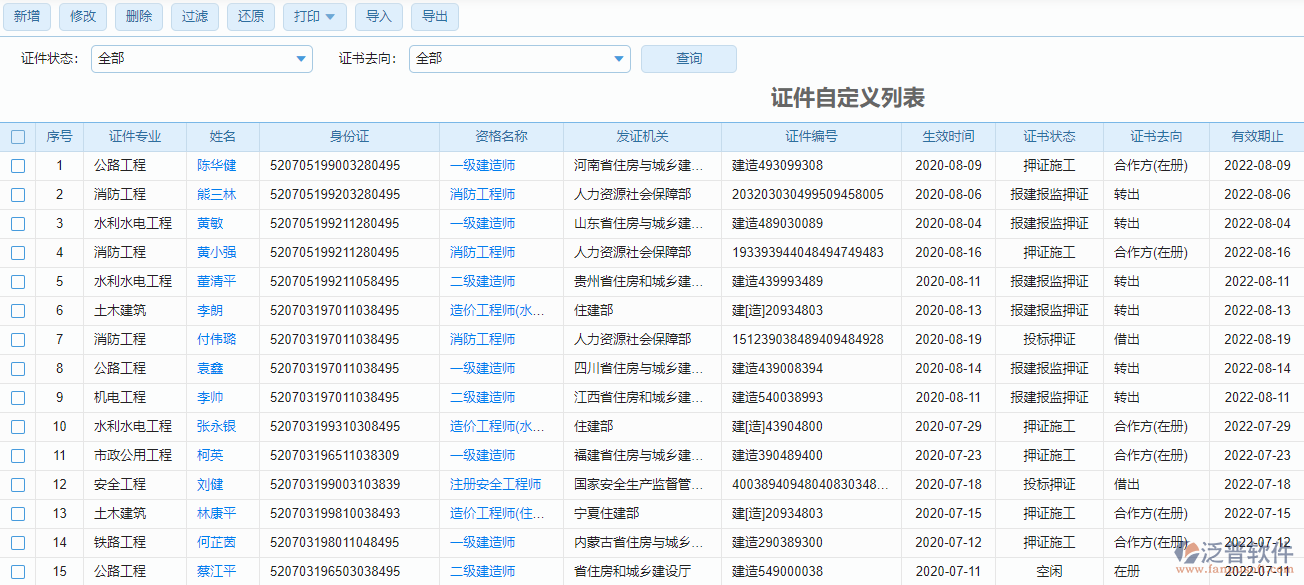
Task: Check the checkbox for row 1 陈华健
Action: (18, 166)
